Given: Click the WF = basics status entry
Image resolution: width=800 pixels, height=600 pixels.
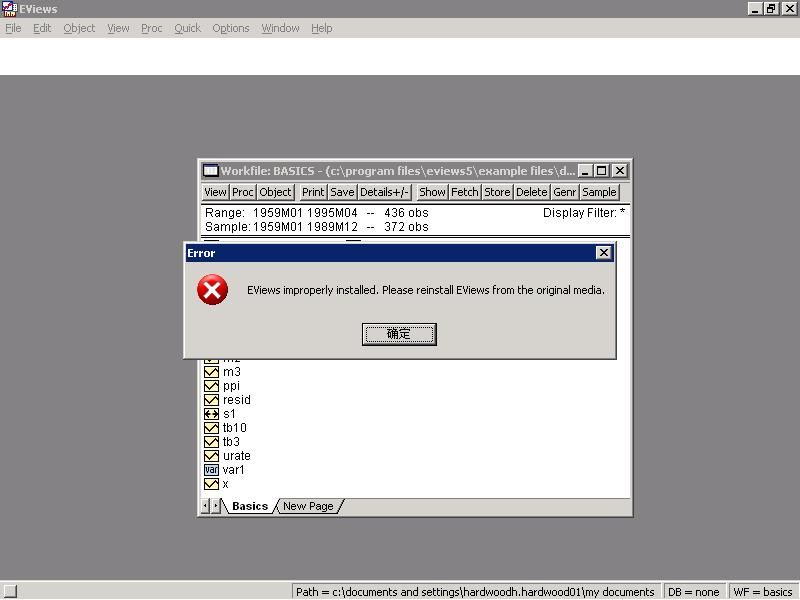Looking at the screenshot, I should 763,592.
